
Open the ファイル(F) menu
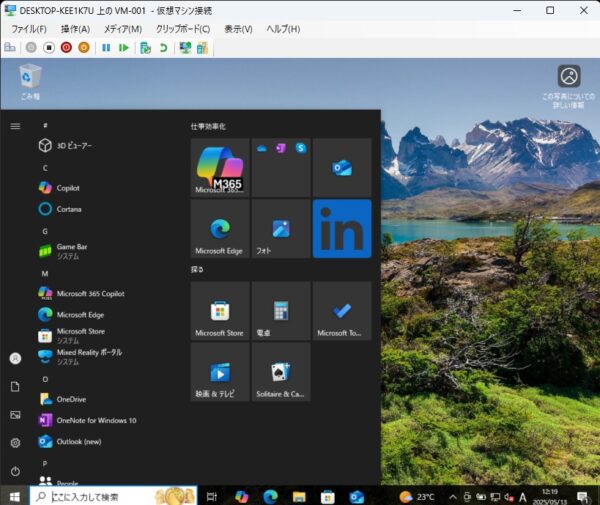[29, 29]
